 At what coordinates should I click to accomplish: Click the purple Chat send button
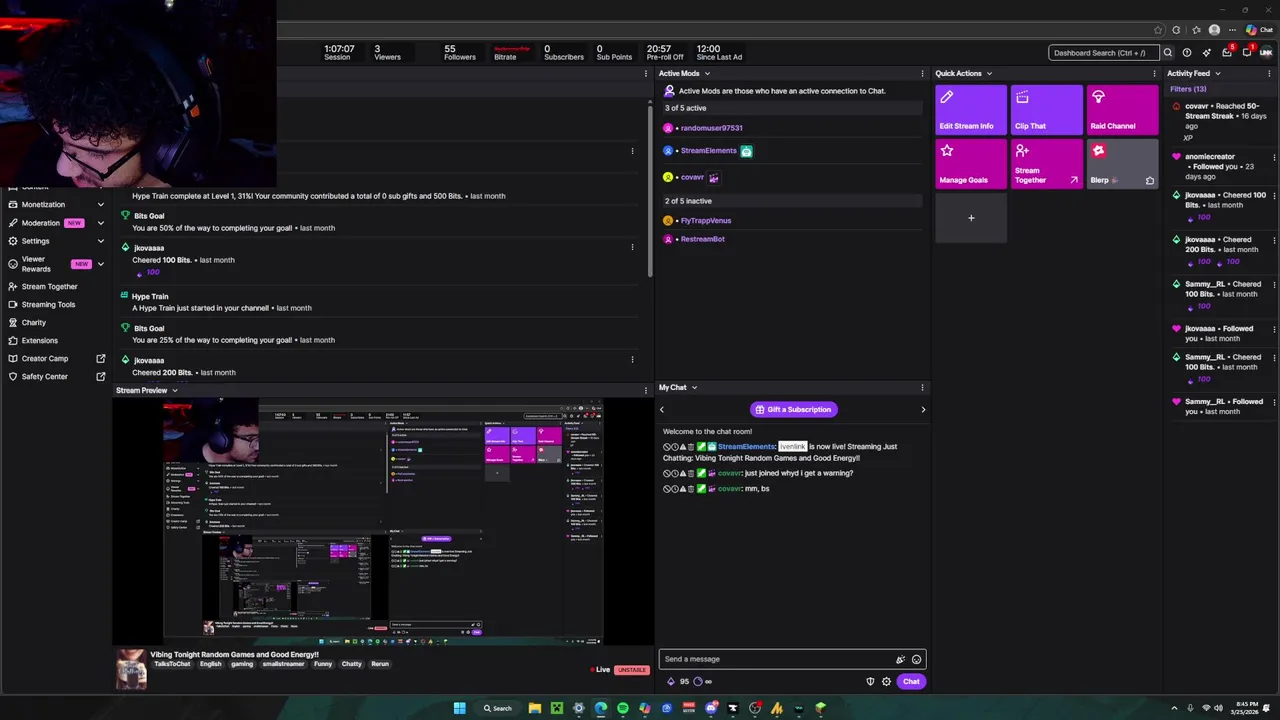tap(911, 681)
